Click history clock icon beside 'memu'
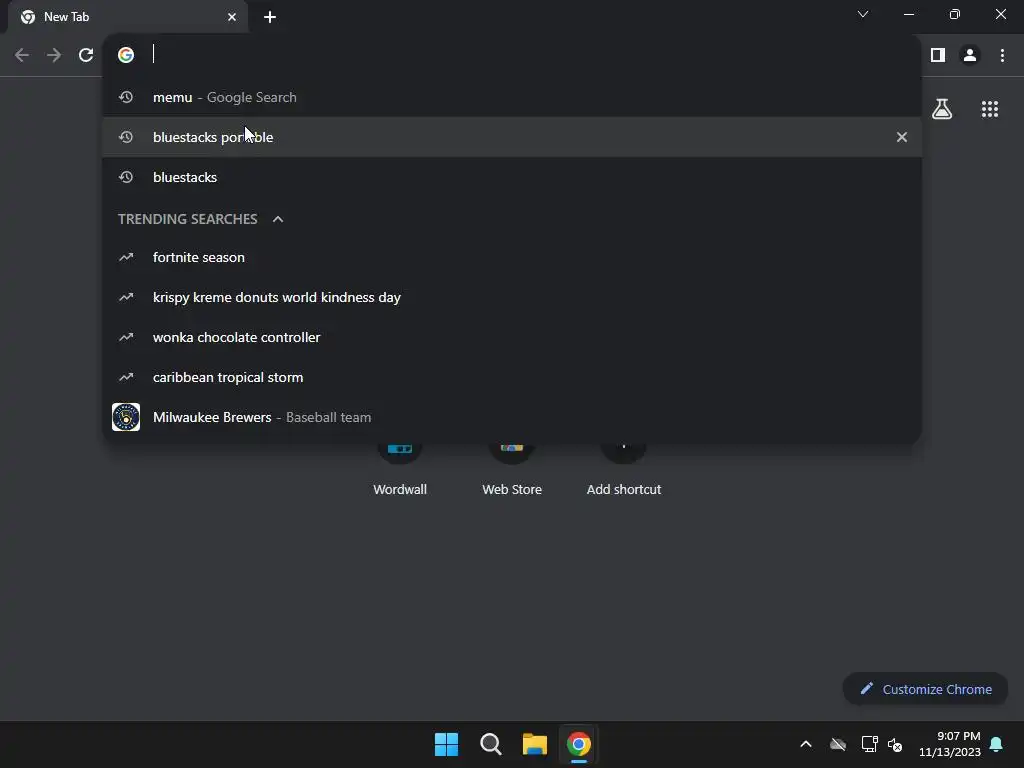The height and width of the screenshot is (768, 1024). coord(126,97)
